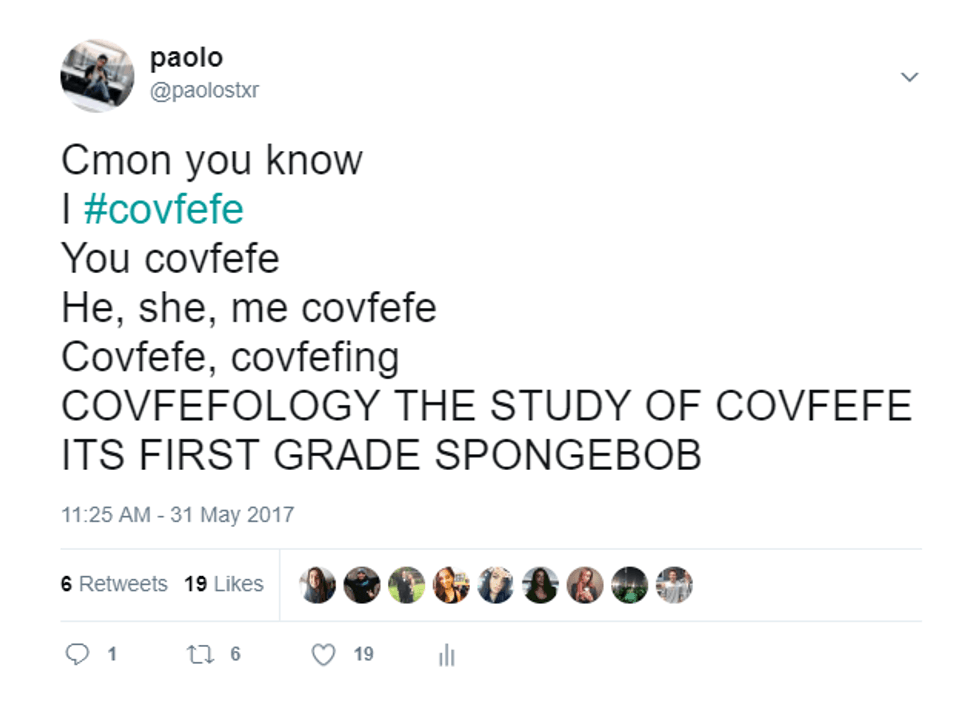The height and width of the screenshot is (711, 980).
Task: Open paolo's profile picture
Action: tap(96, 76)
